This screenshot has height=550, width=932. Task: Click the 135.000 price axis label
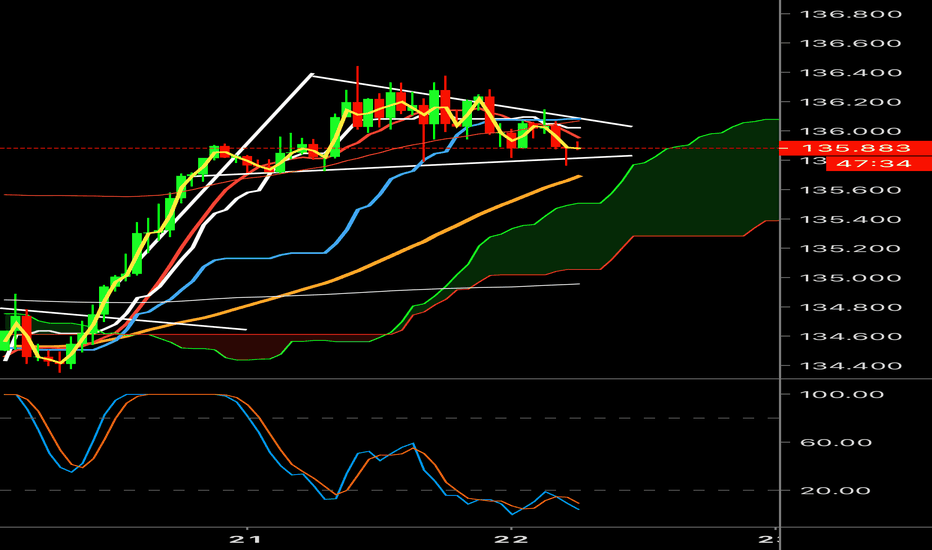tap(851, 278)
